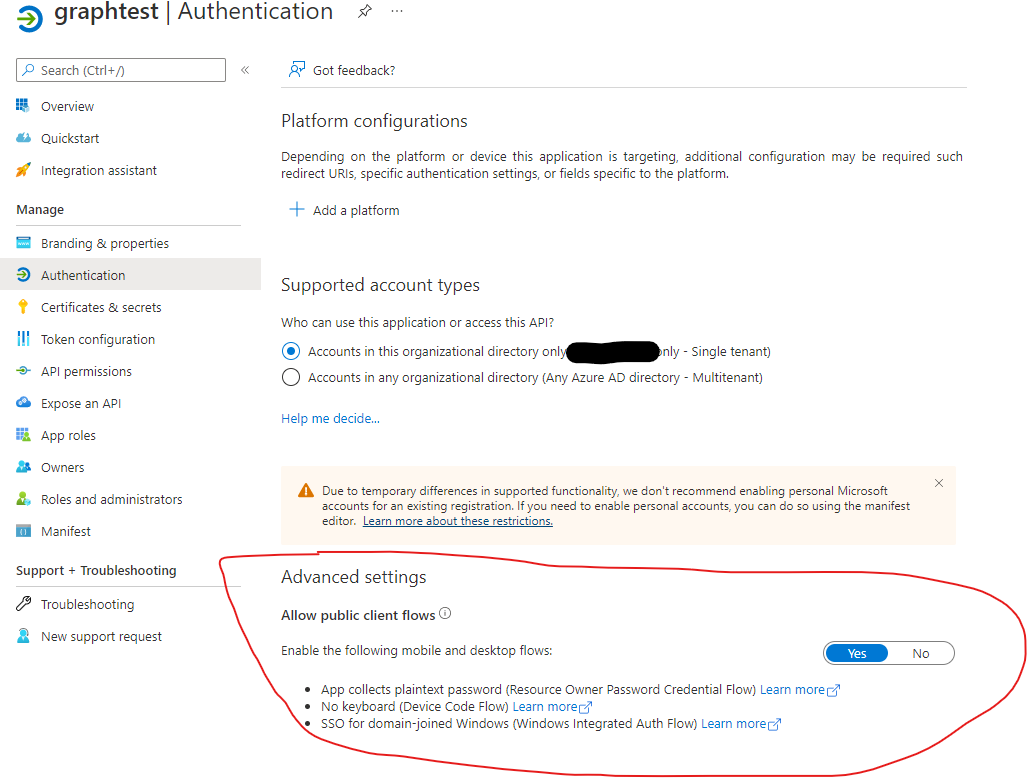Open Overview in the sidebar
Image resolution: width=1028 pixels, height=778 pixels.
(x=68, y=106)
